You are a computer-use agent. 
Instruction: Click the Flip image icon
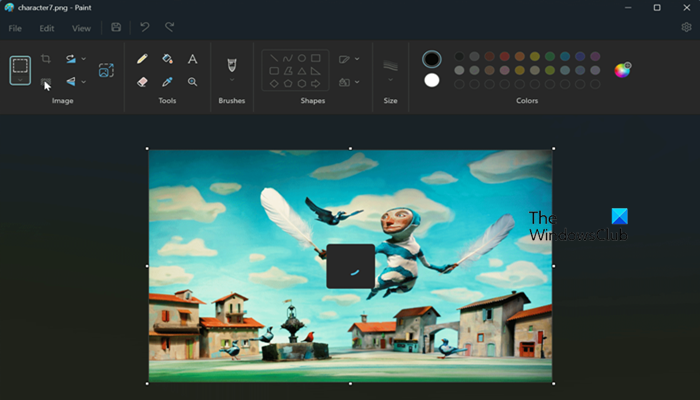point(71,82)
